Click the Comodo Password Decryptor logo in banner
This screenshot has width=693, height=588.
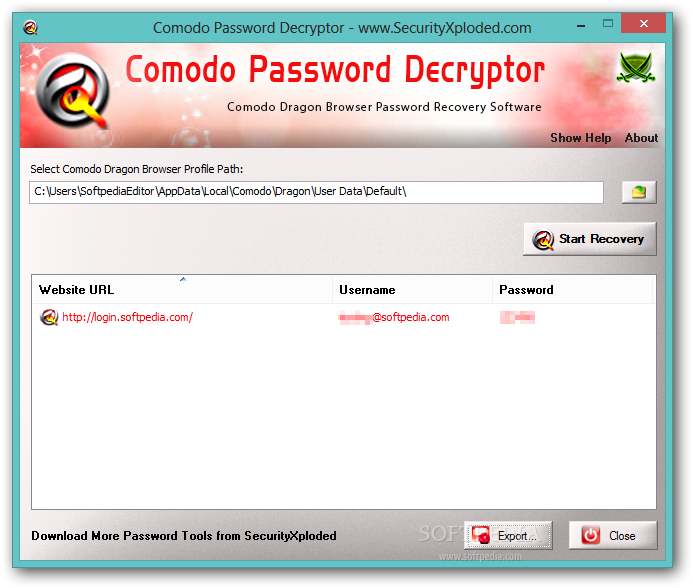point(73,92)
